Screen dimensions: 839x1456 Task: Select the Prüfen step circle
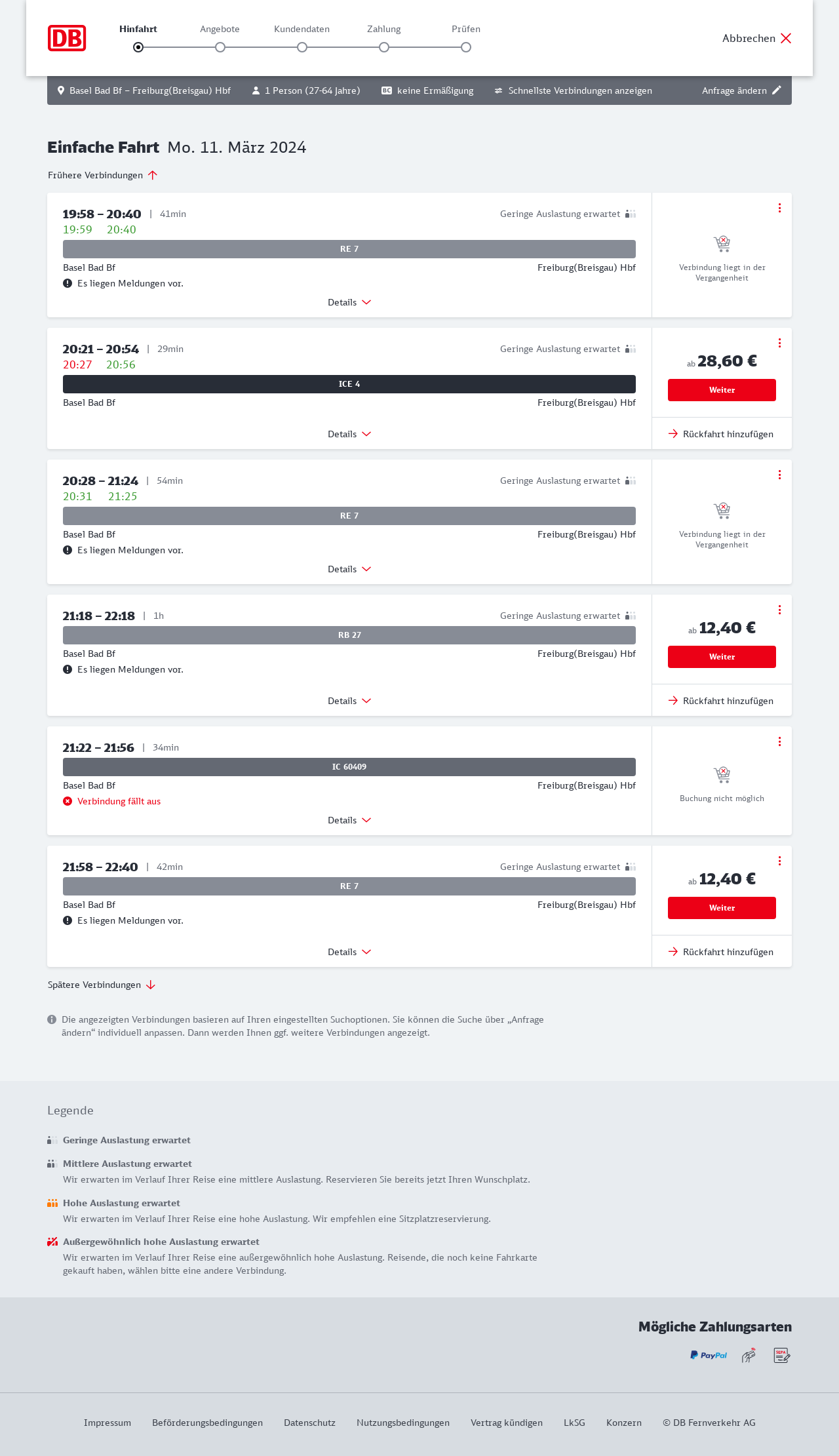point(466,47)
